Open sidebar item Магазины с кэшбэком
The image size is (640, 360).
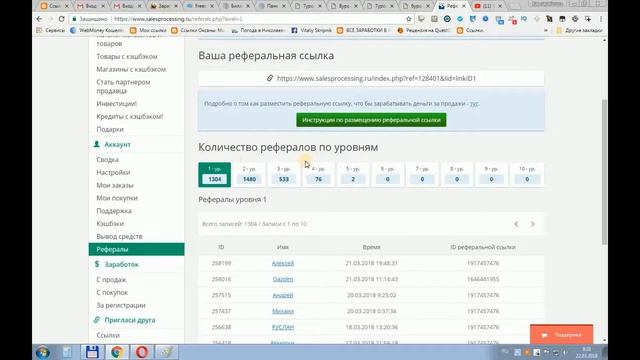click(131, 69)
